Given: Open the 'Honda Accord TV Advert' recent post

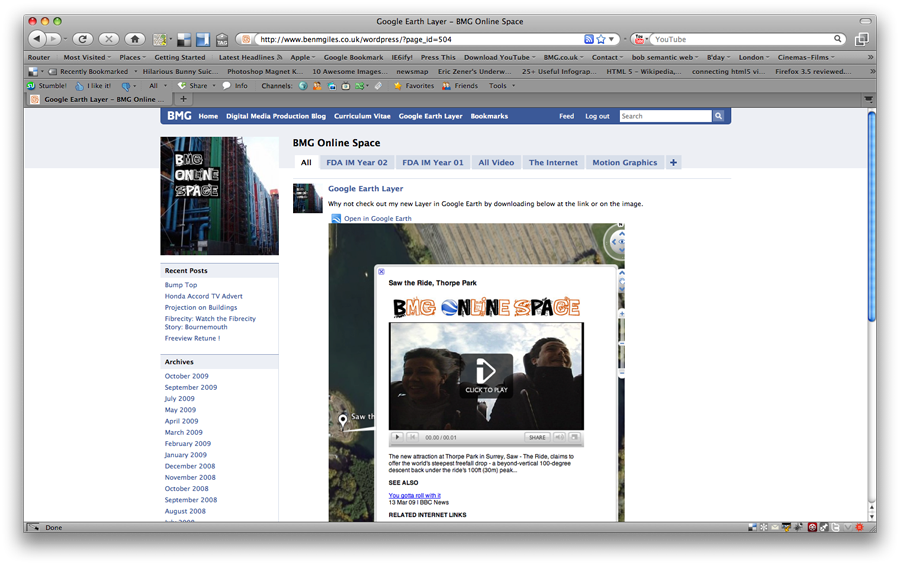Looking at the screenshot, I should click(x=204, y=296).
